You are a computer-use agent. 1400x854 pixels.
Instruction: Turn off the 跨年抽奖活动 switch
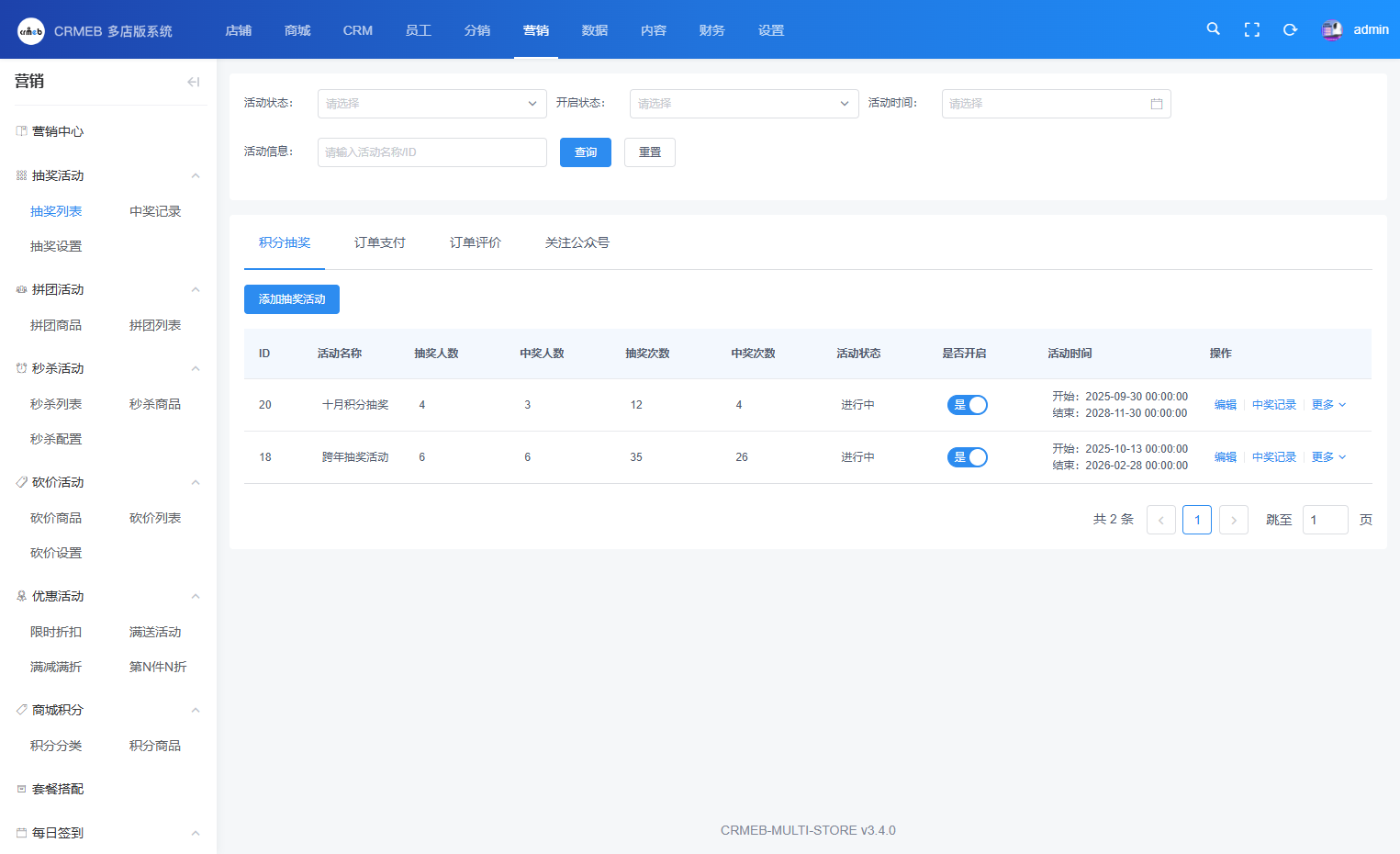tap(967, 457)
